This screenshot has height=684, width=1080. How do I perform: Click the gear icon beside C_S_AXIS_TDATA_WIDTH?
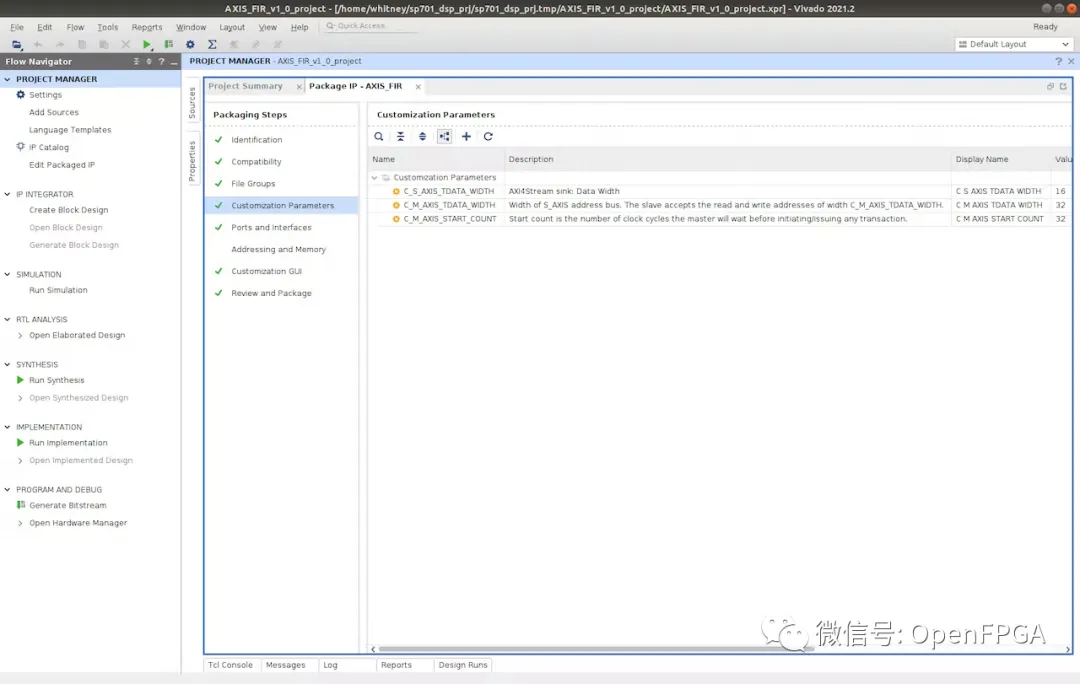(x=396, y=191)
